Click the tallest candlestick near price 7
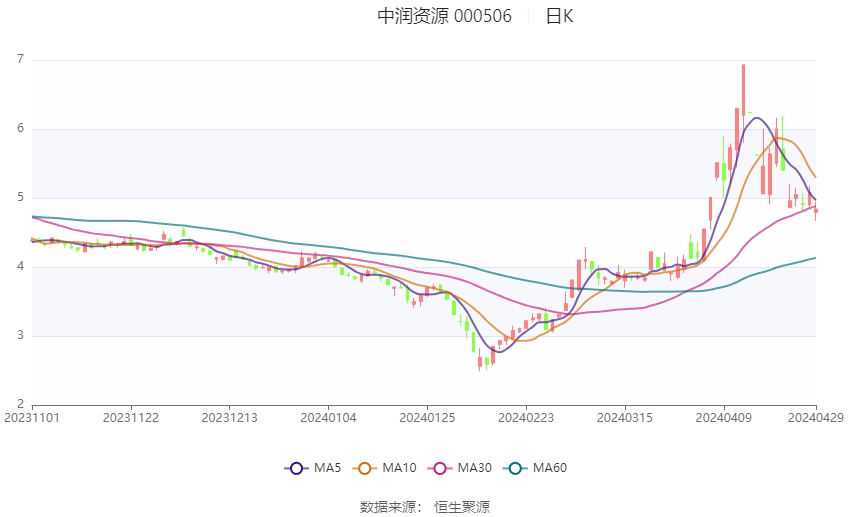This screenshot has width=850, height=517. click(x=743, y=103)
